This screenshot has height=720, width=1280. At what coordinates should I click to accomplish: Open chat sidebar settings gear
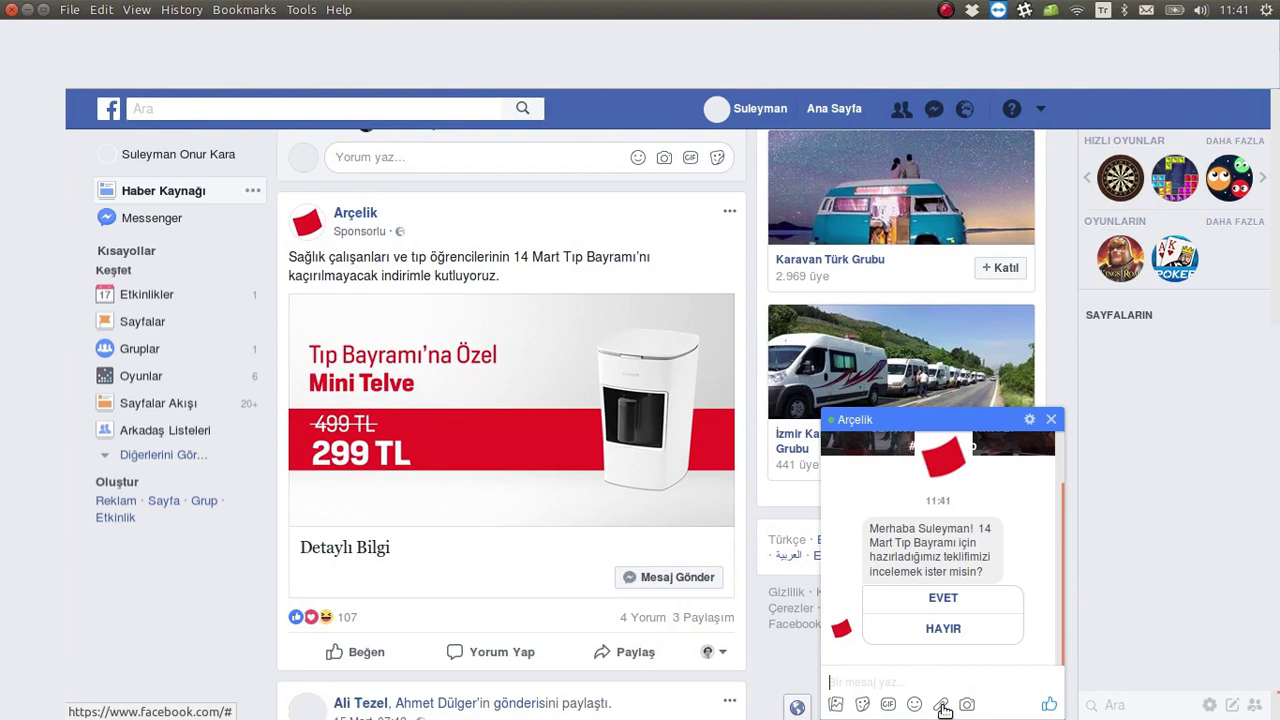pos(1209,705)
